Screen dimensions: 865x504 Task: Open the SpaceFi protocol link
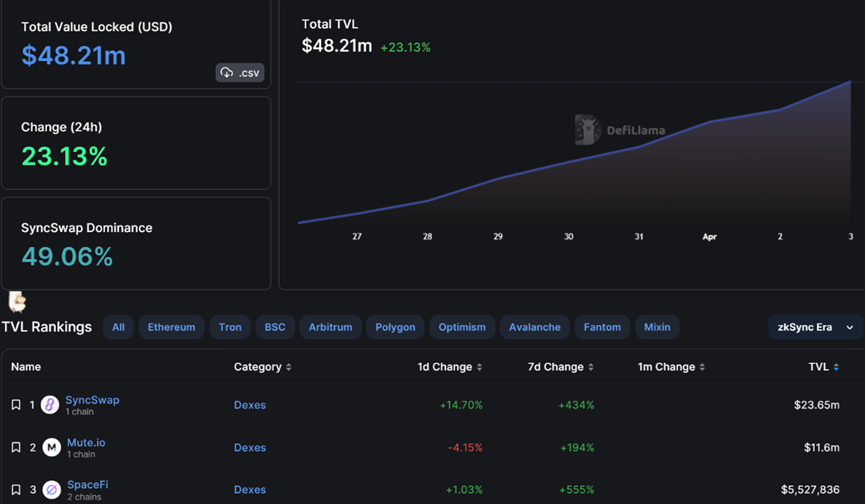tap(88, 485)
